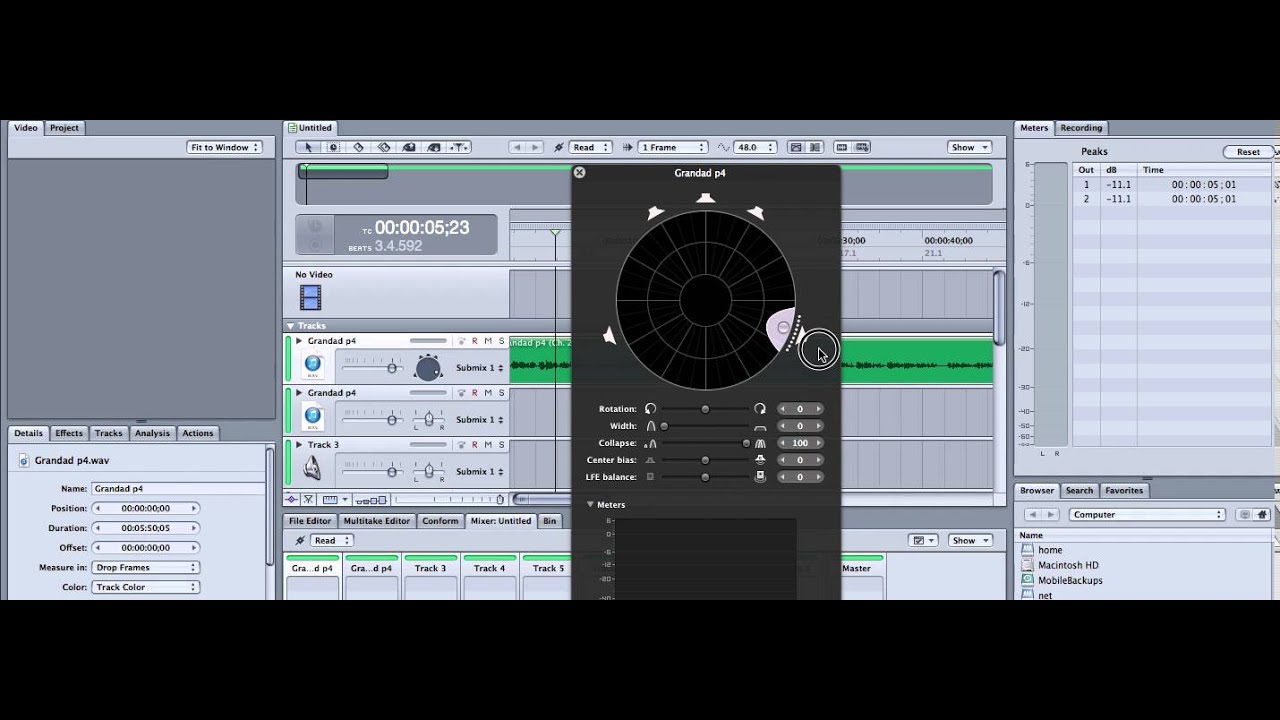This screenshot has height=720, width=1280.
Task: Open the Computer path dropdown in Browser
Action: (1147, 514)
